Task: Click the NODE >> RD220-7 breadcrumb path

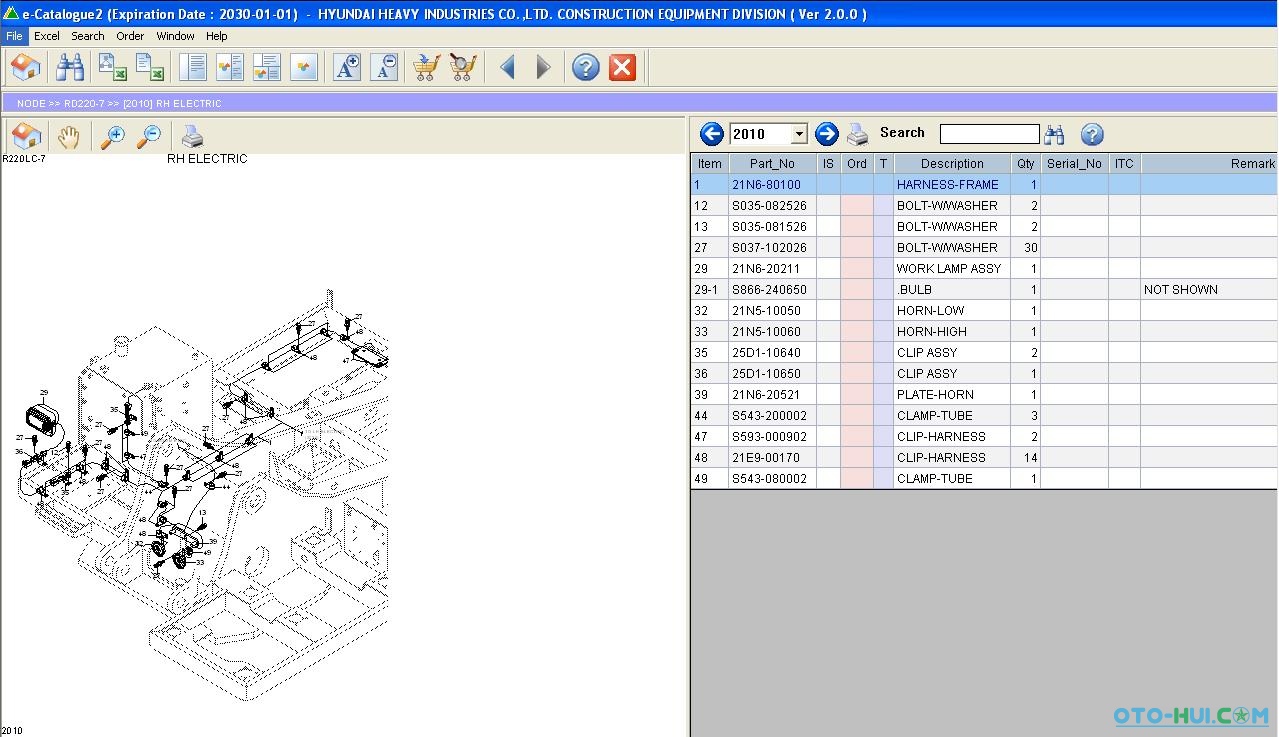Action: tap(119, 103)
